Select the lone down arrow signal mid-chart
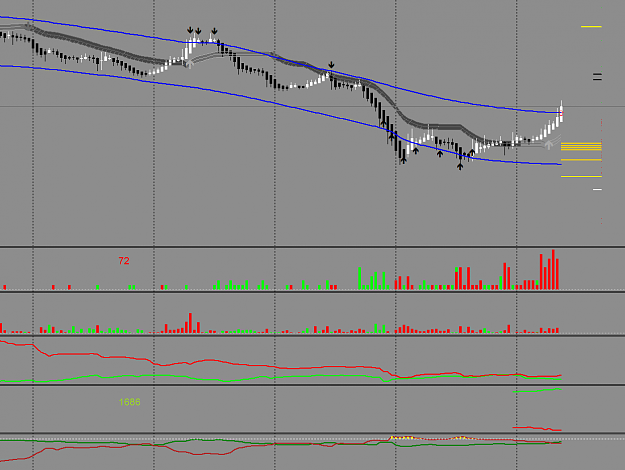The height and width of the screenshot is (470, 625). point(331,65)
